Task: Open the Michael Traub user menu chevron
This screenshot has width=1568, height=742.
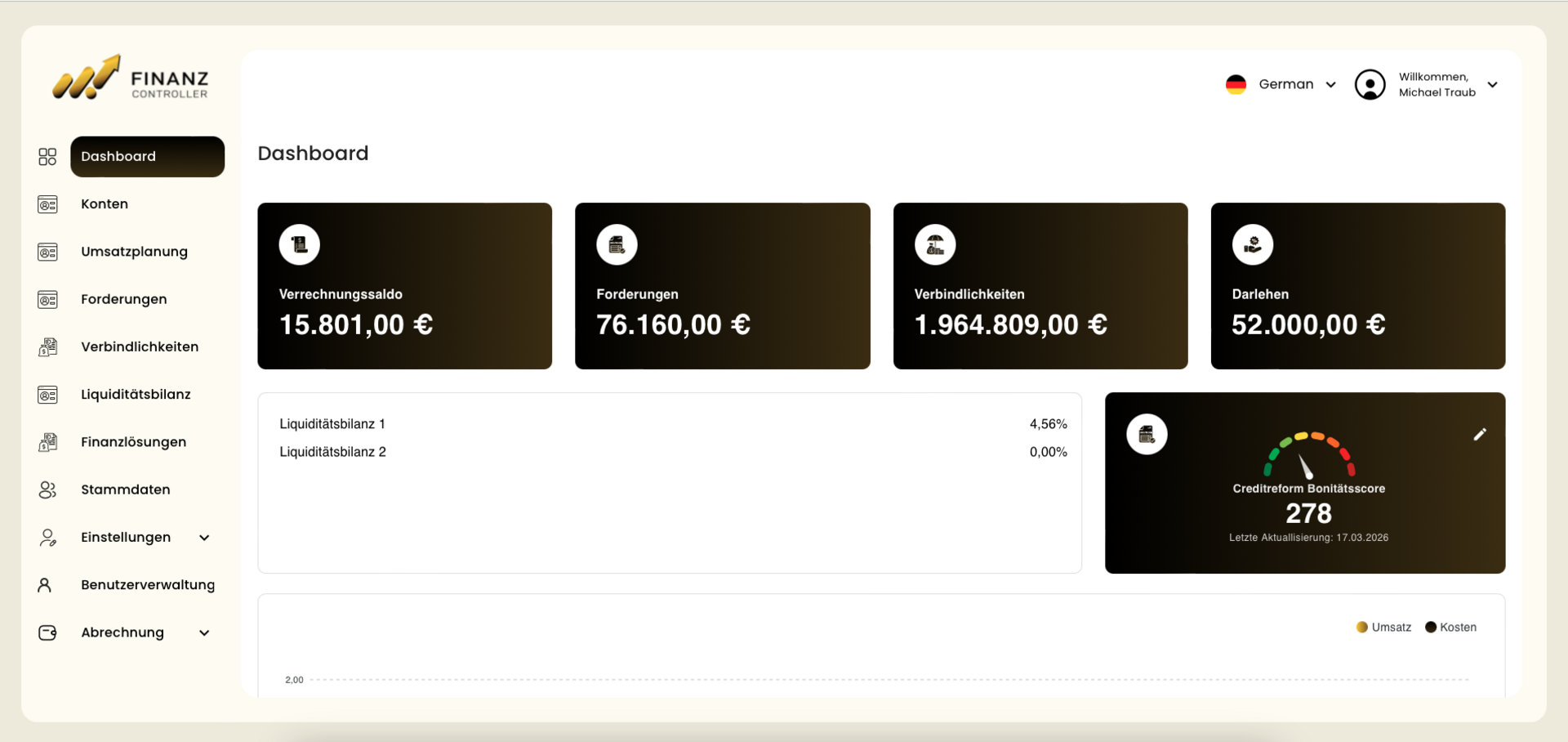Action: pyautogui.click(x=1493, y=85)
